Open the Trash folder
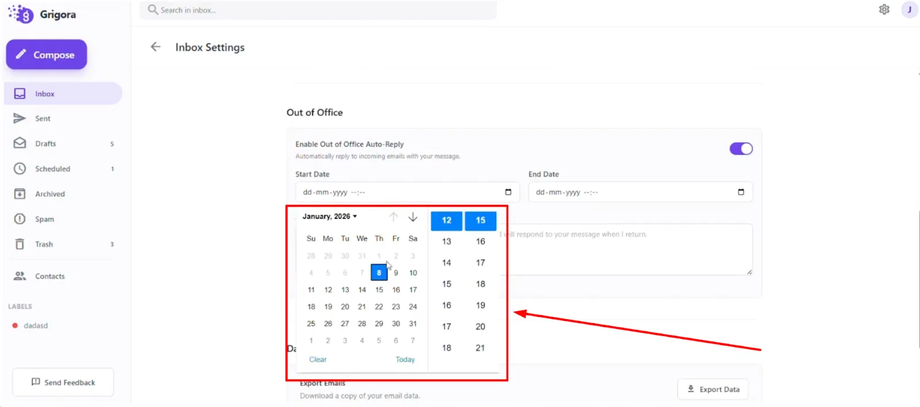This screenshot has width=920, height=407. 63,244
